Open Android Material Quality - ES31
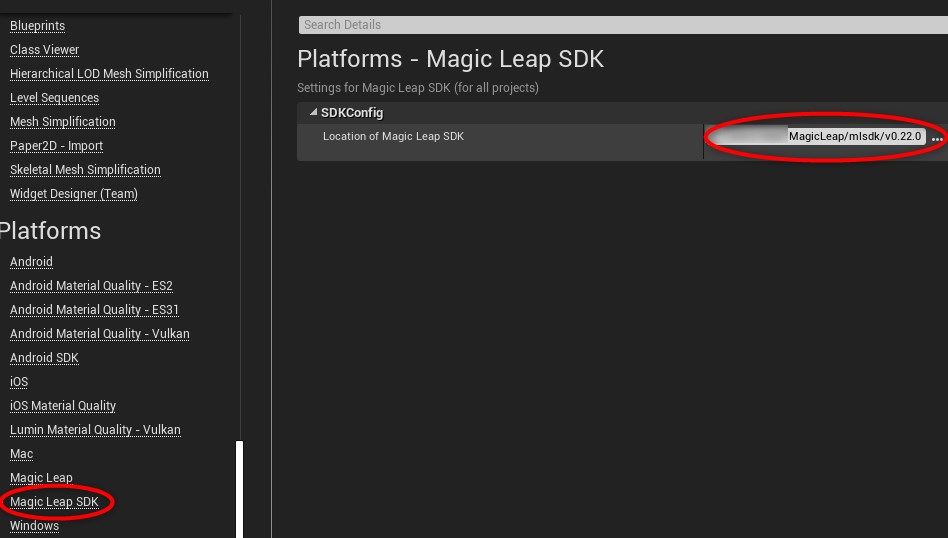 coord(94,310)
